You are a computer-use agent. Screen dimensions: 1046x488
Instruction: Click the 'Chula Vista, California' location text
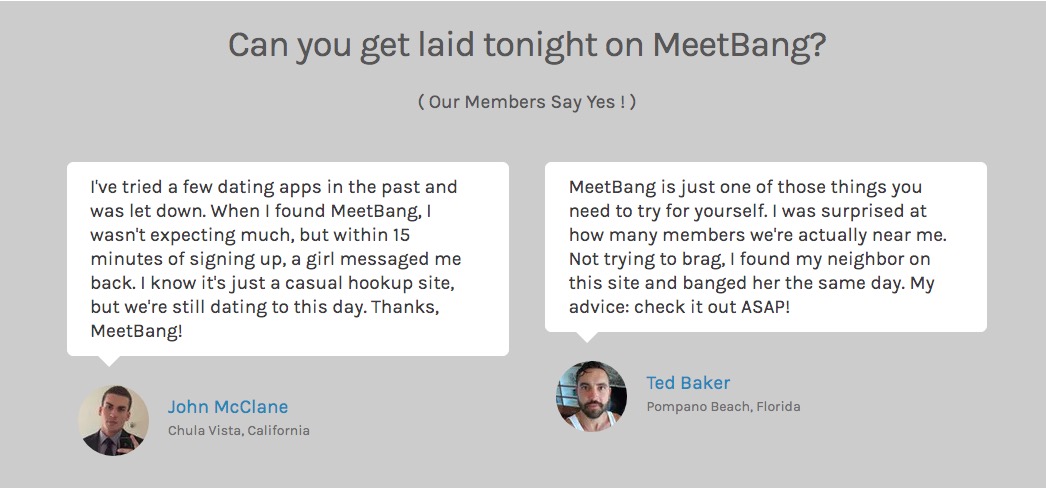point(239,431)
